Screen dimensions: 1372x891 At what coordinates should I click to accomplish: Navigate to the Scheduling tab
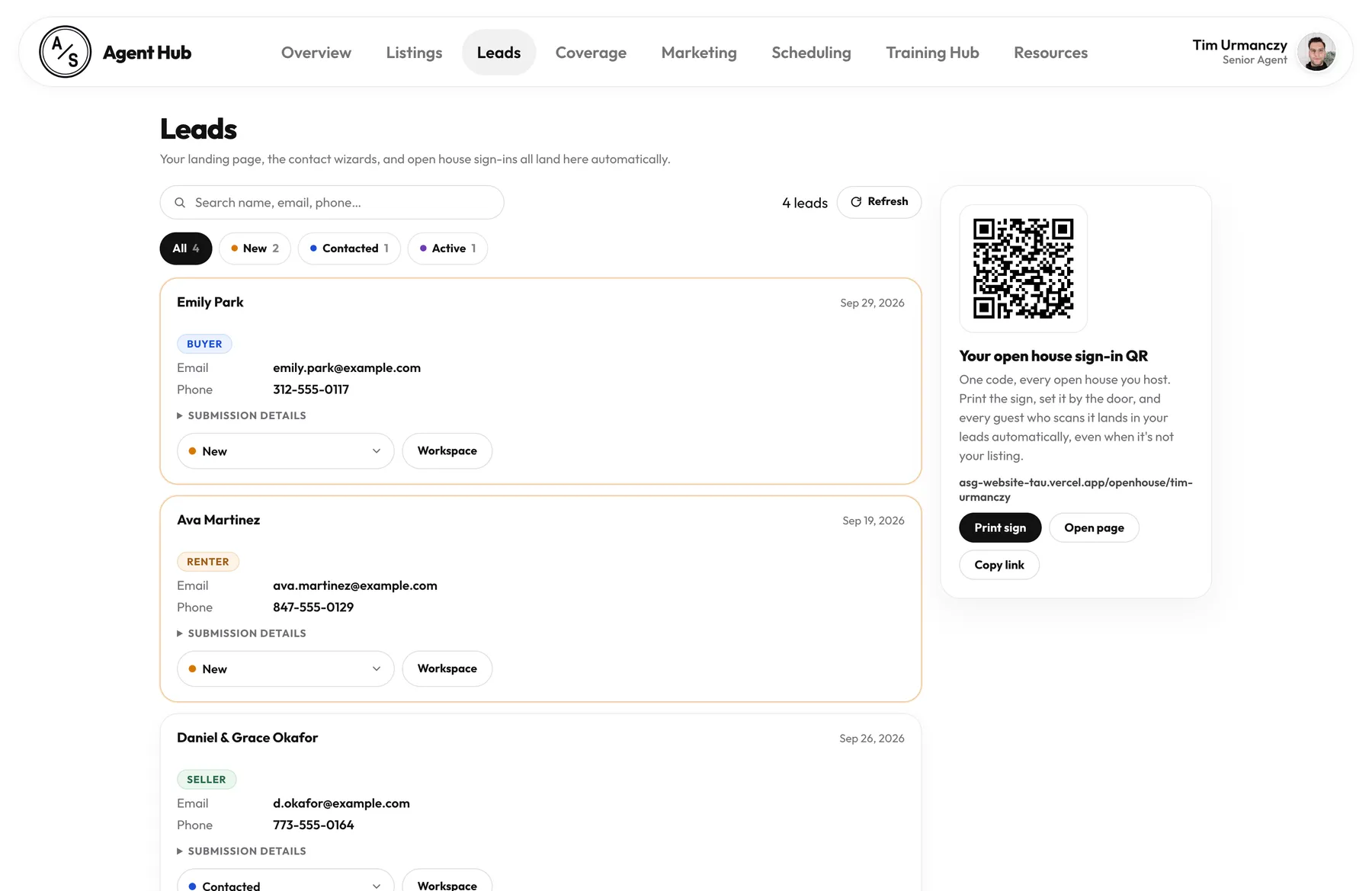pos(811,53)
